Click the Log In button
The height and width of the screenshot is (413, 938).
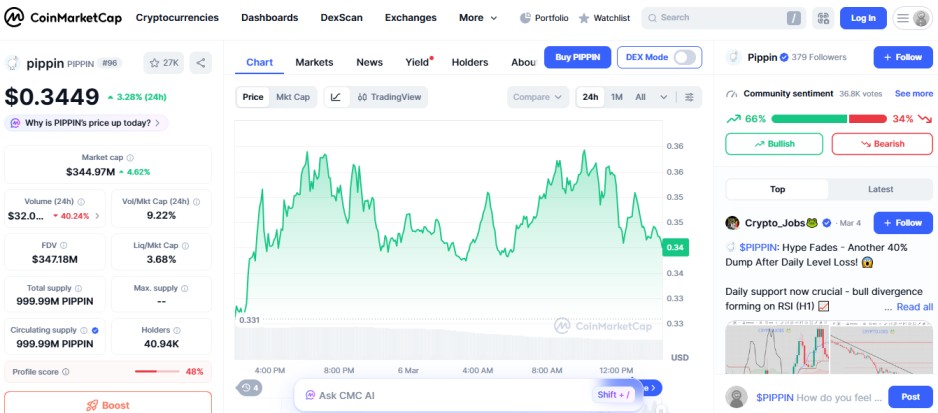[863, 18]
